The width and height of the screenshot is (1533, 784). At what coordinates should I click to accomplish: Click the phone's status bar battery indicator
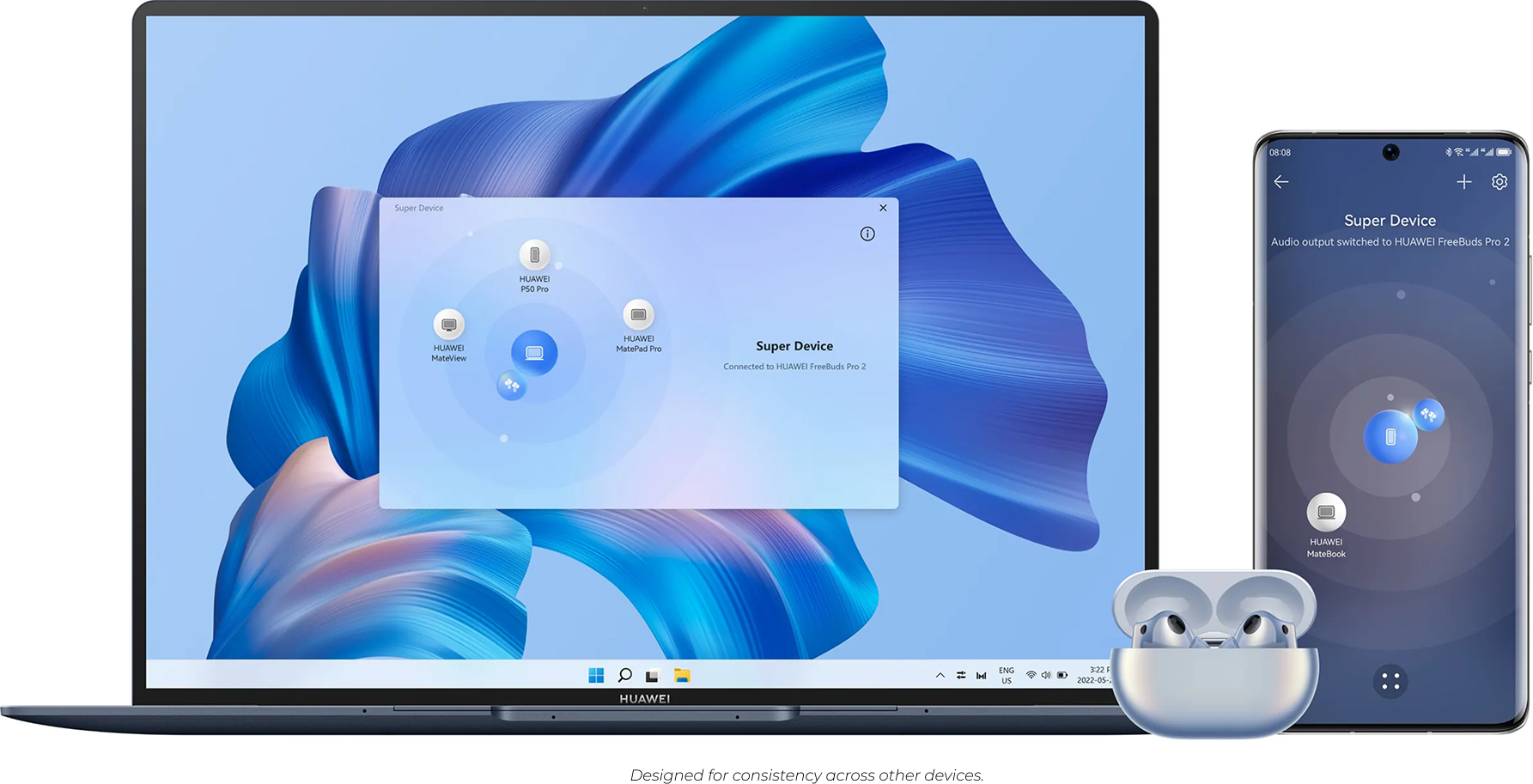click(1504, 152)
